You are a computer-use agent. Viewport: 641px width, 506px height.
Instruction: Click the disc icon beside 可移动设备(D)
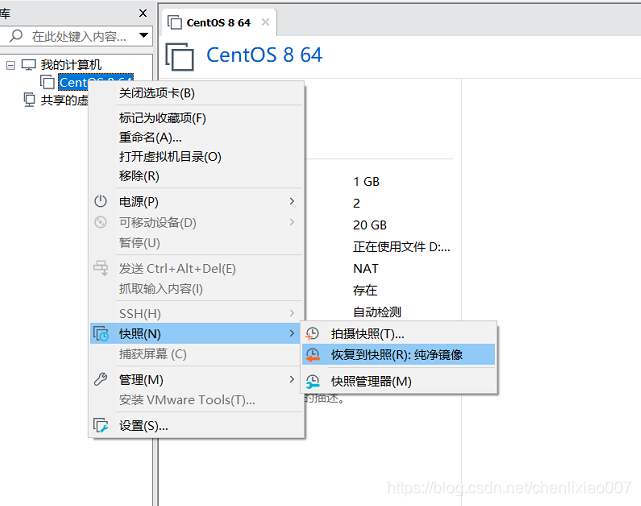(101, 222)
